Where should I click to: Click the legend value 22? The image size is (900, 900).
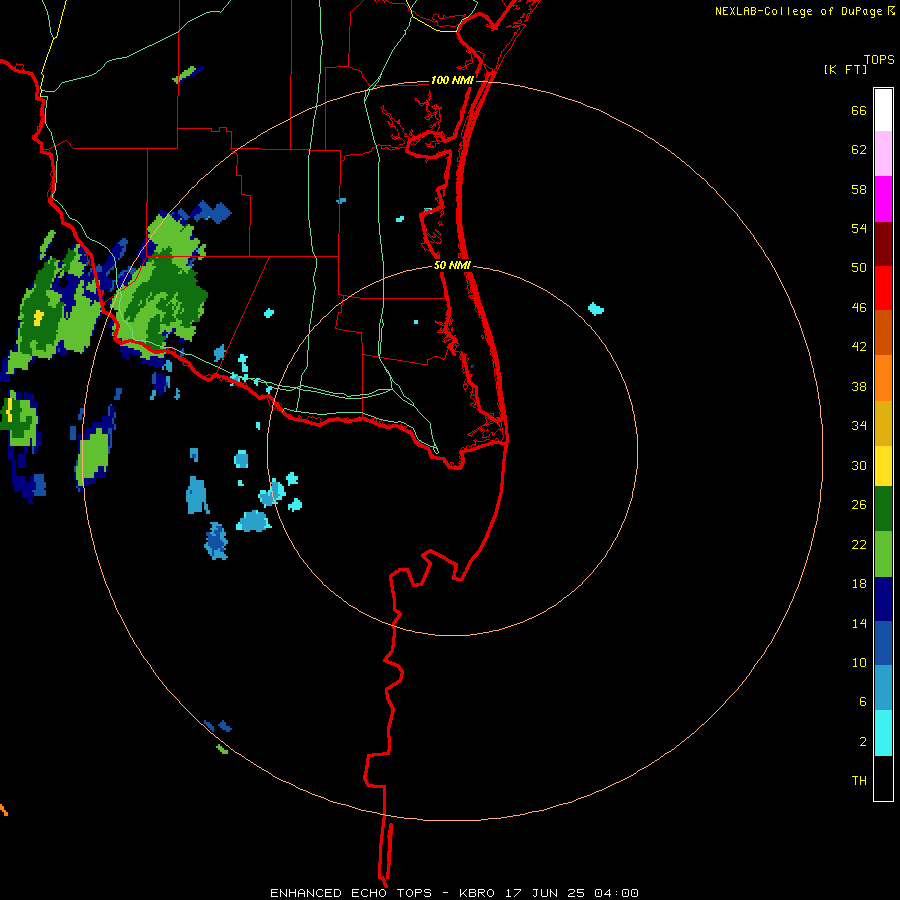pos(859,544)
